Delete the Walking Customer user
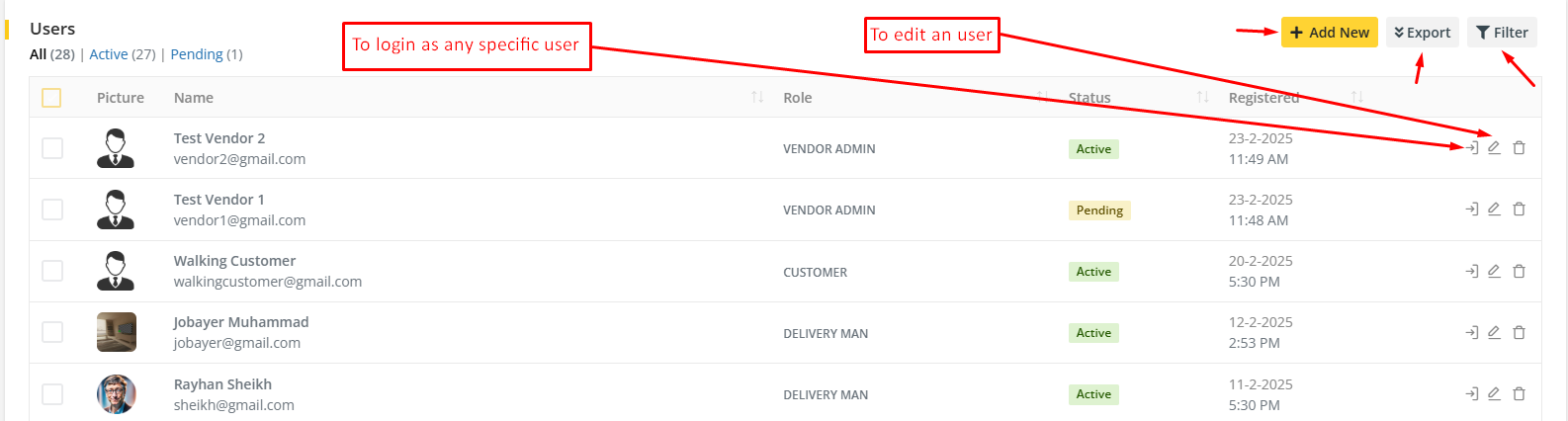The width and height of the screenshot is (1568, 421). tap(1519, 271)
